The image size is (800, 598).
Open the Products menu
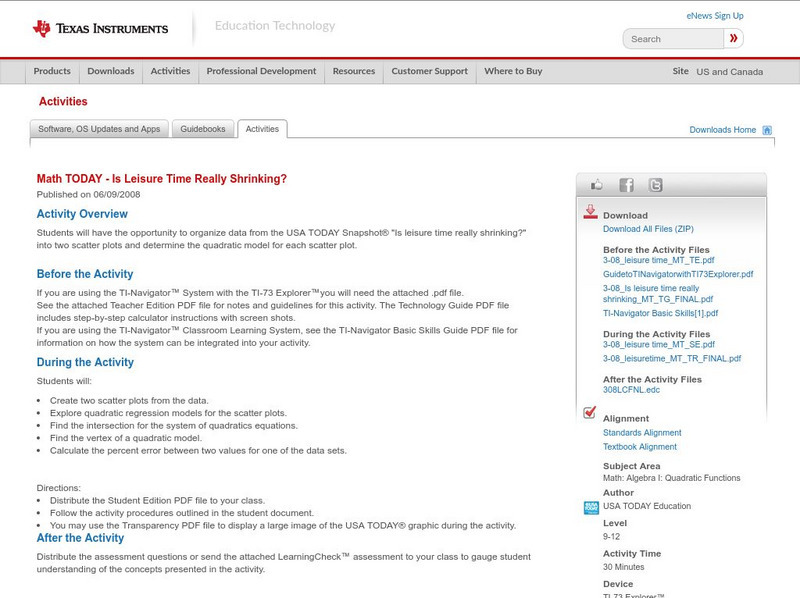pyautogui.click(x=52, y=71)
